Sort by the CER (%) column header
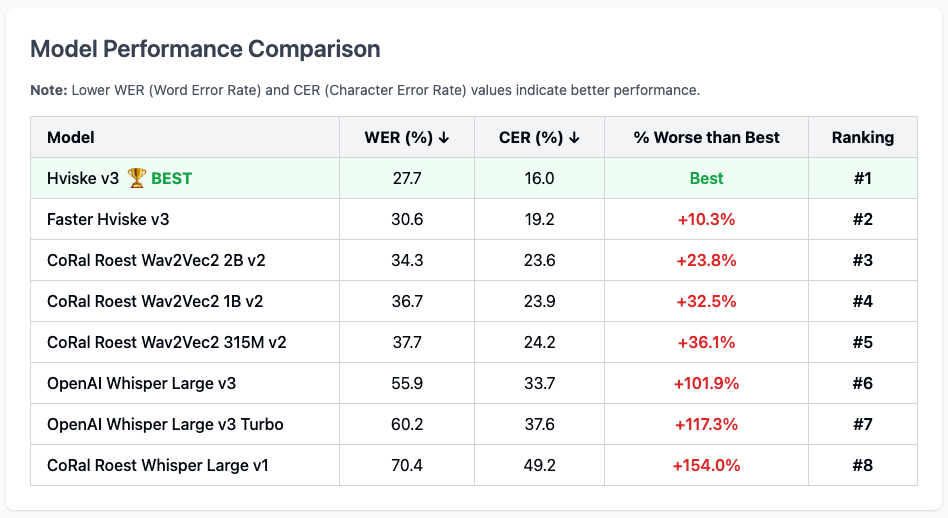Viewport: 948px width, 518px height. pos(539,137)
